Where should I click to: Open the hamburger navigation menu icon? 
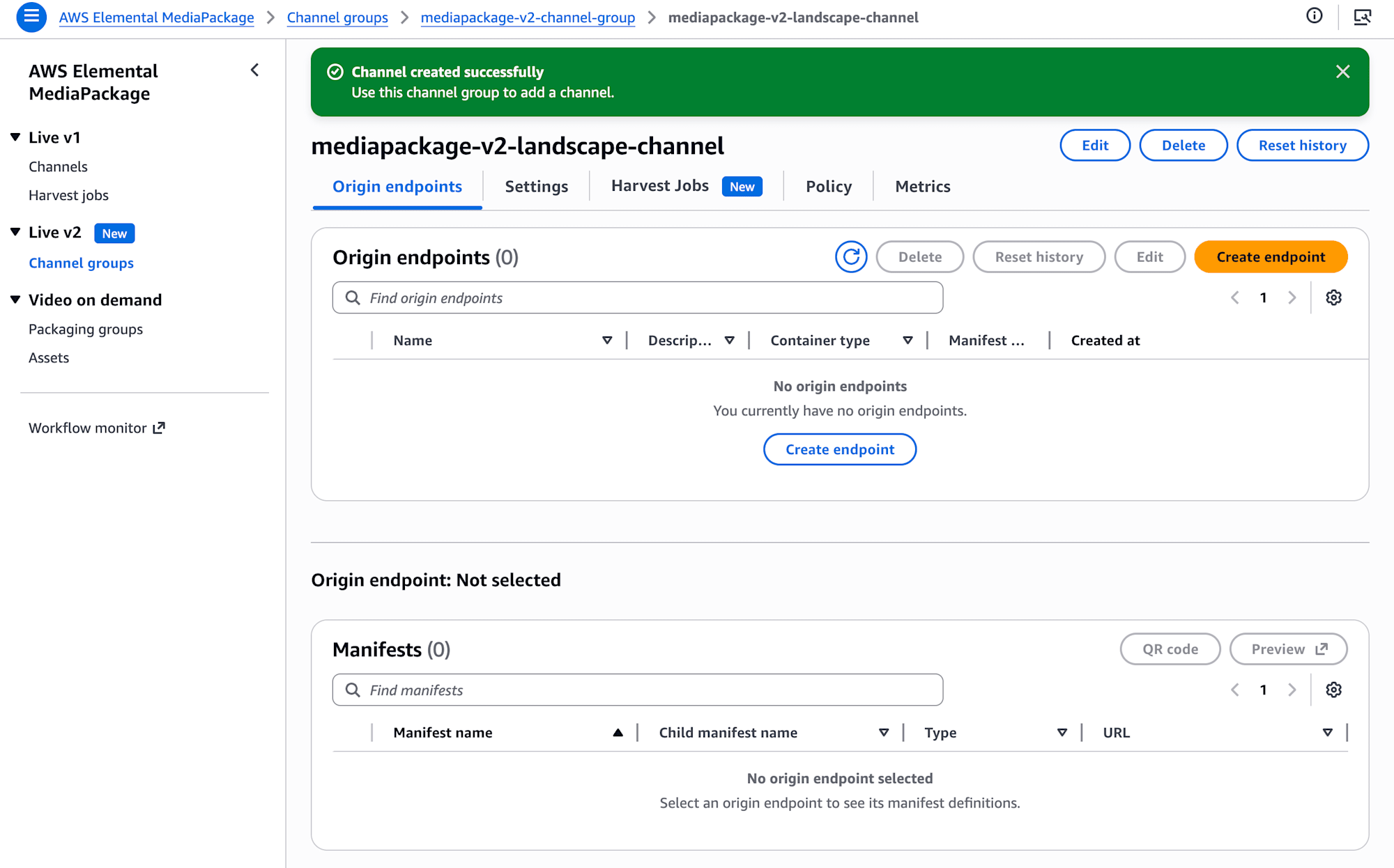tap(31, 17)
